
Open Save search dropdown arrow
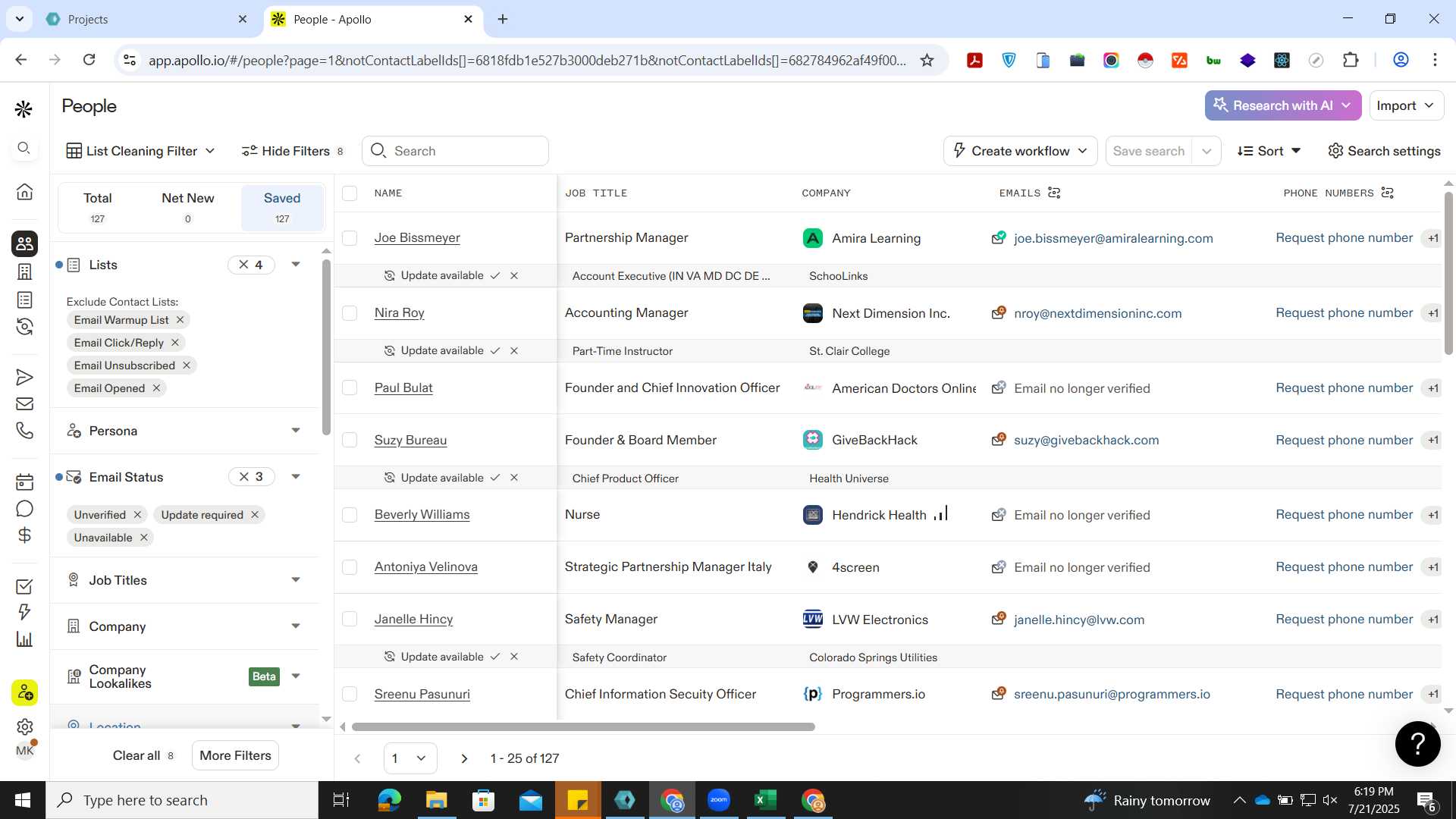(x=1206, y=151)
